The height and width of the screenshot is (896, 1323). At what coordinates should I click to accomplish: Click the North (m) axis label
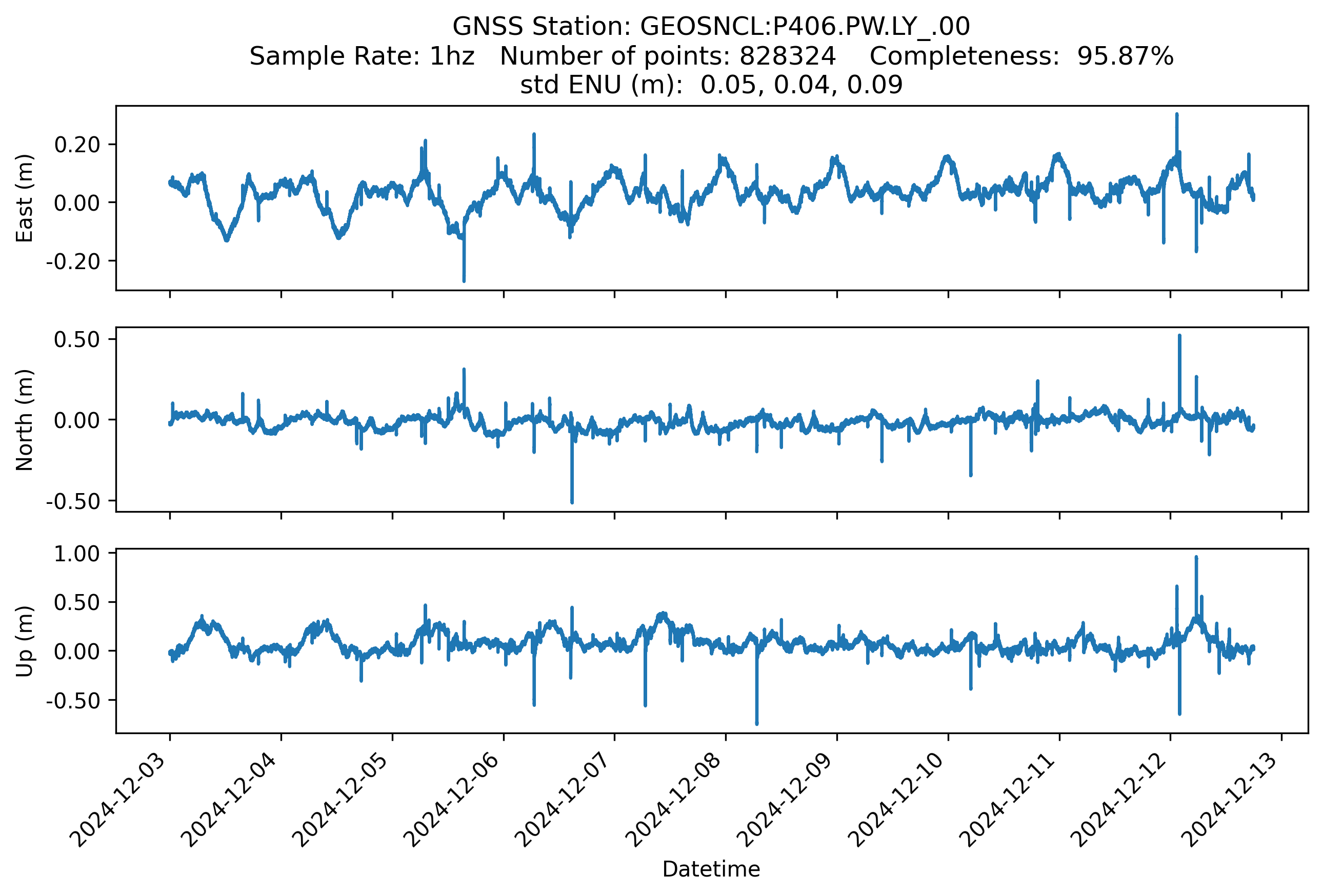coord(24,420)
